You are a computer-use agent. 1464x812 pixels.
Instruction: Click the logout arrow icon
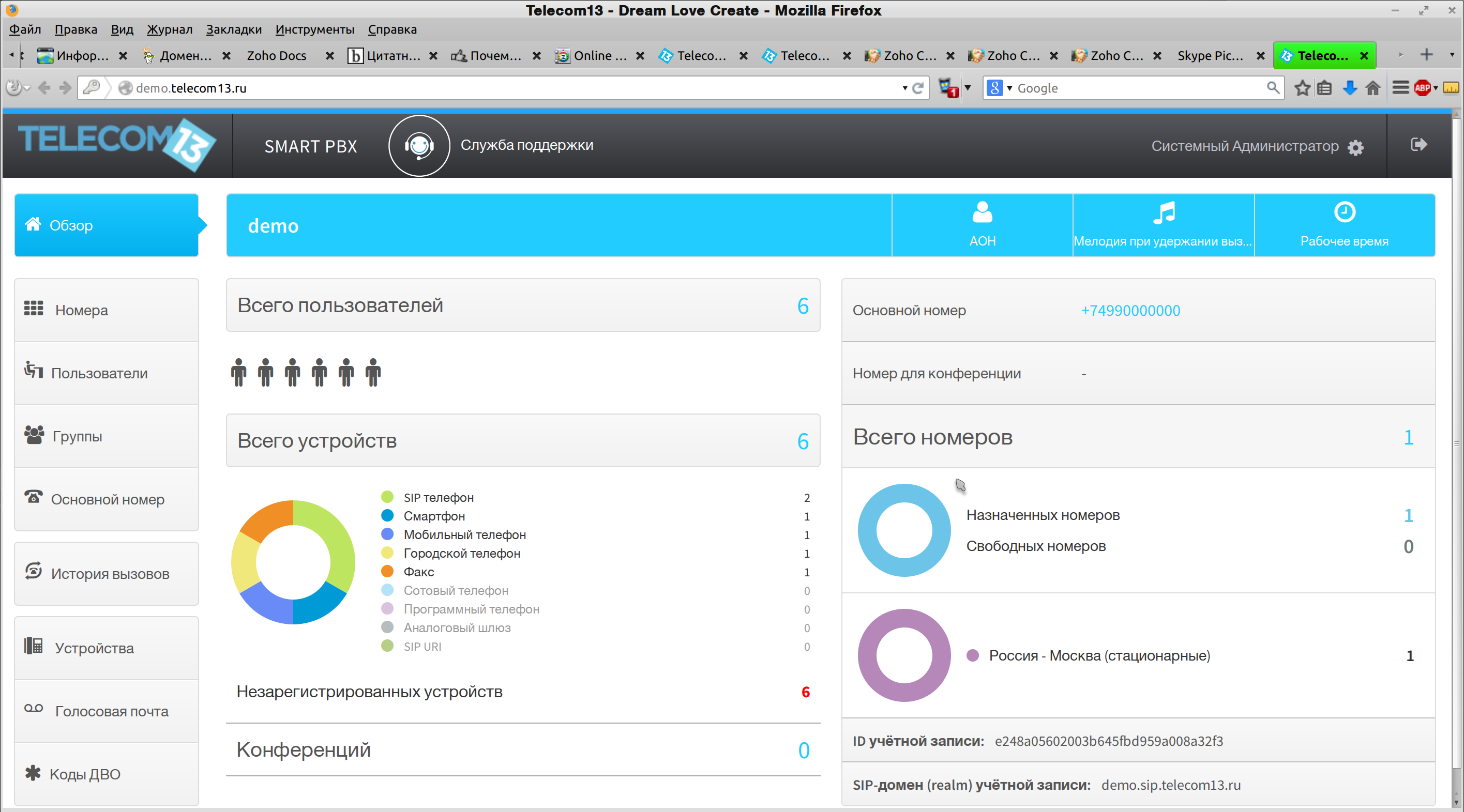(x=1418, y=145)
